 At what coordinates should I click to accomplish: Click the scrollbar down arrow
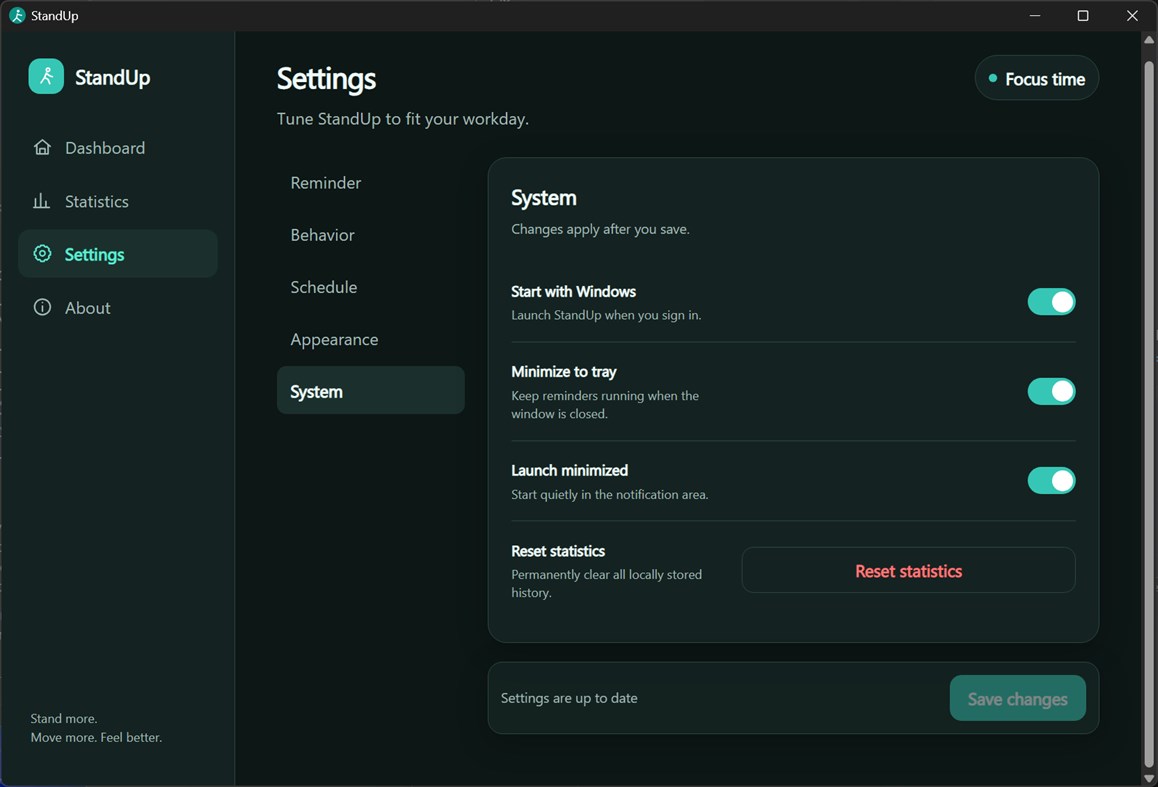(x=1148, y=778)
